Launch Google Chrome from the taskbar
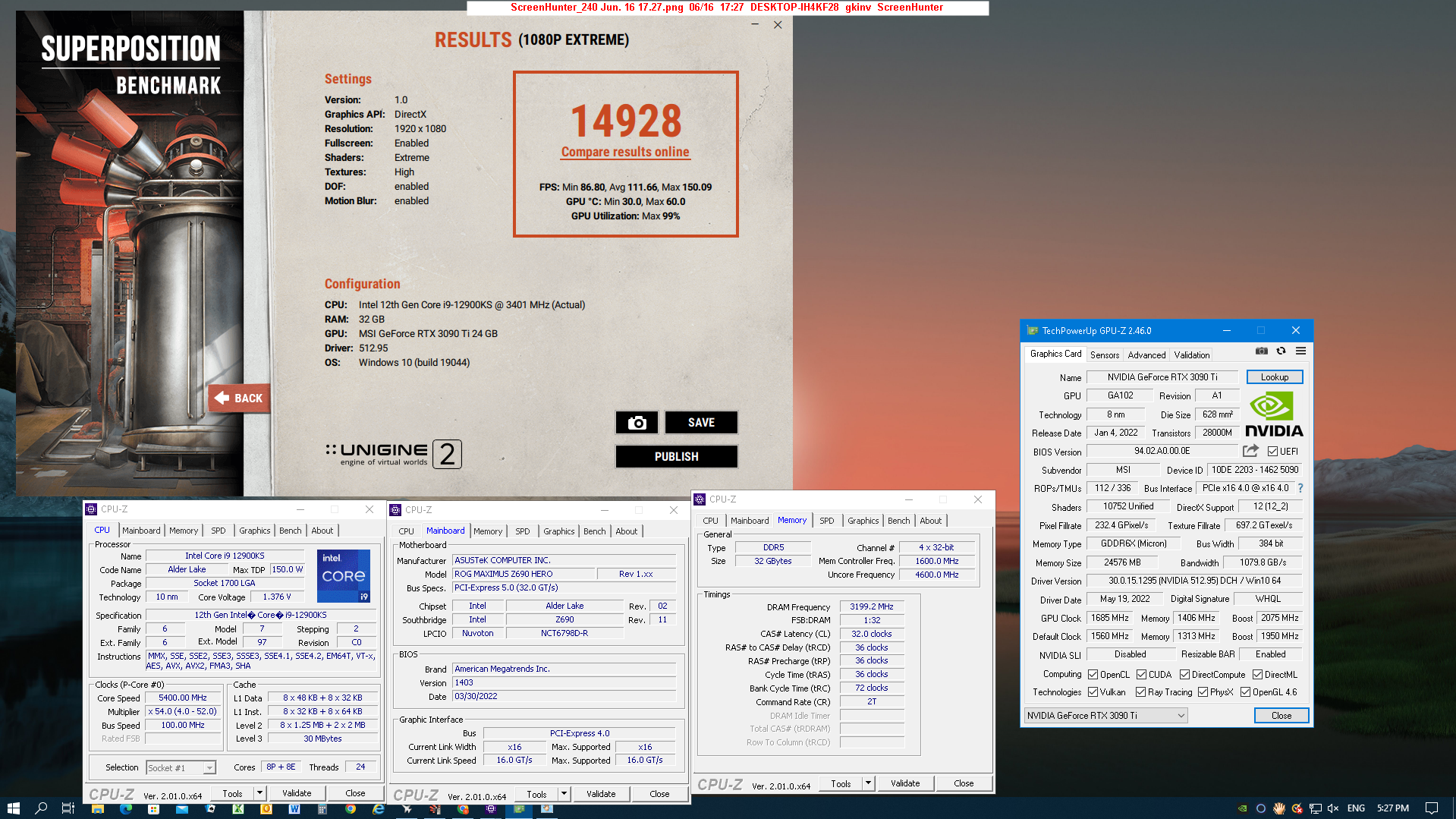Image resolution: width=1456 pixels, height=819 pixels. tap(350, 808)
